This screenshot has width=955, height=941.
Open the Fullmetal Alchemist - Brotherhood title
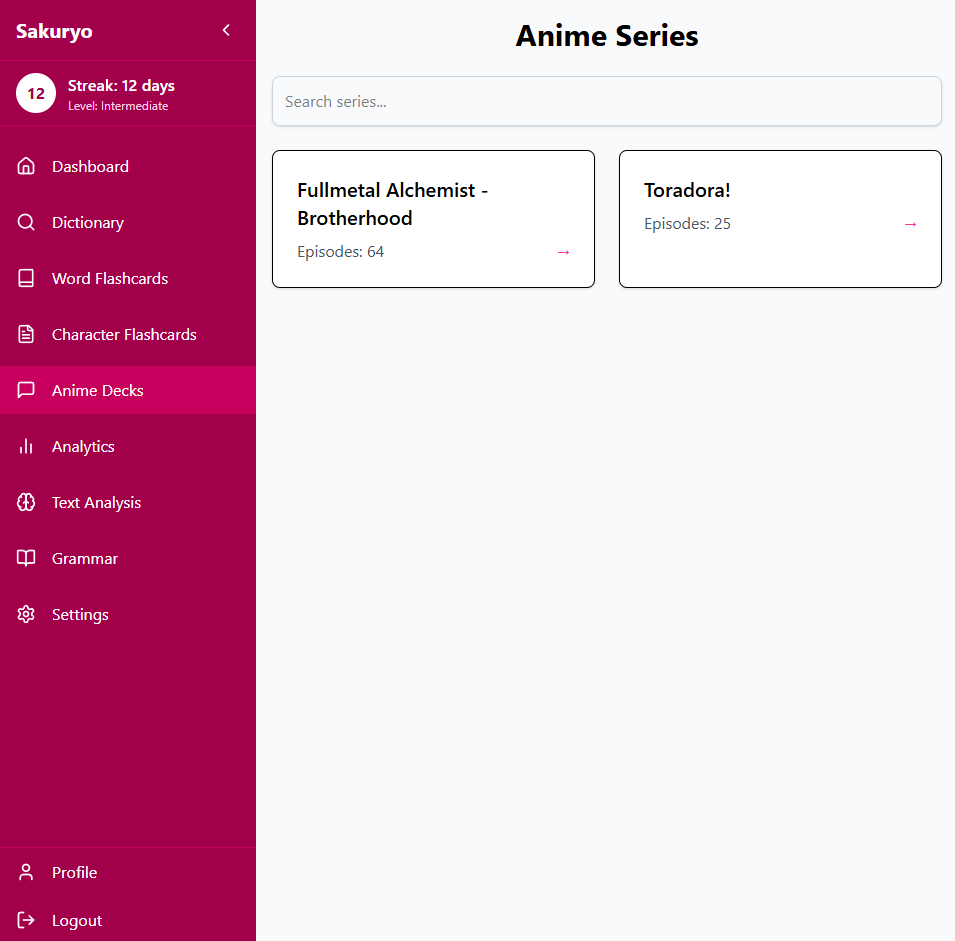[392, 204]
